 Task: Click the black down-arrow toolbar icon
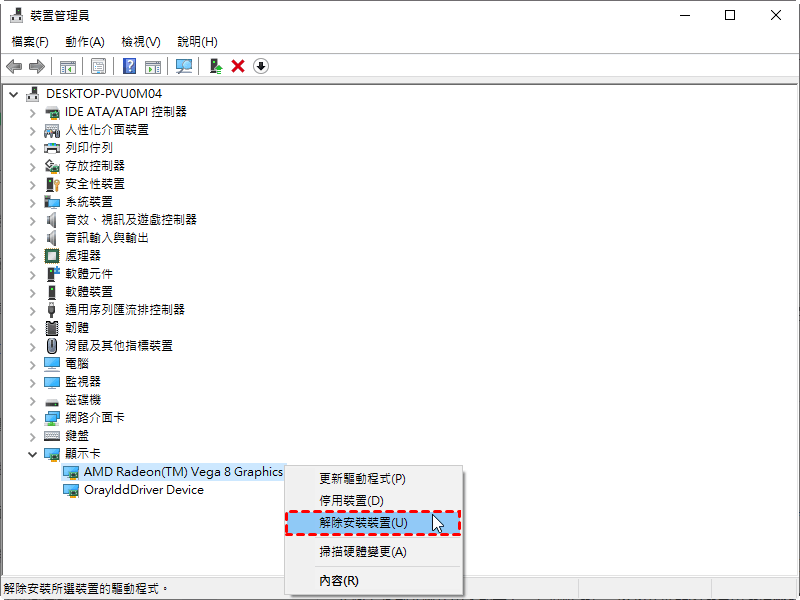(261, 66)
